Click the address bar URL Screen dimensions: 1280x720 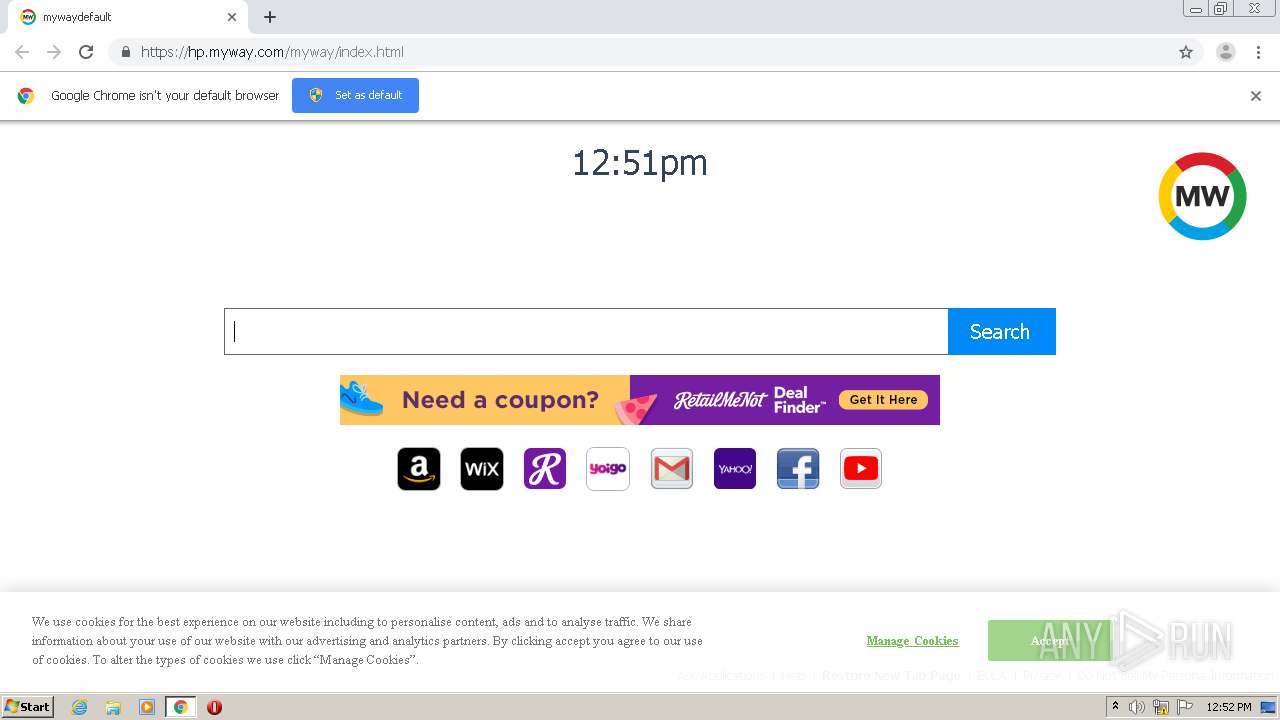272,52
